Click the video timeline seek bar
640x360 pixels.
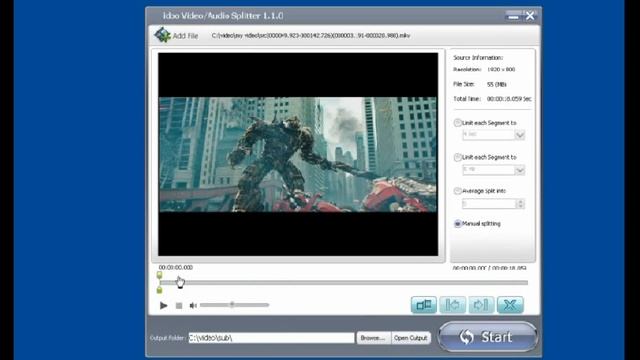coord(344,282)
